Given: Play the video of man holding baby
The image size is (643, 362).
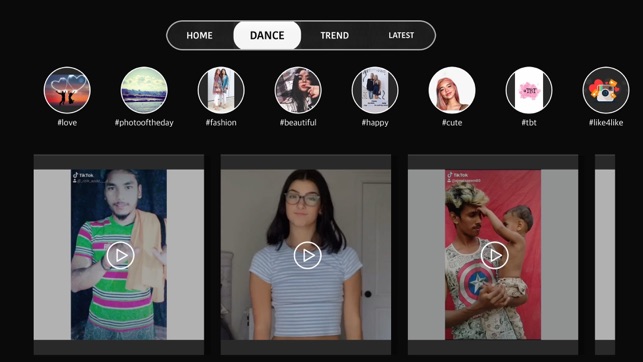Looking at the screenshot, I should click(495, 255).
